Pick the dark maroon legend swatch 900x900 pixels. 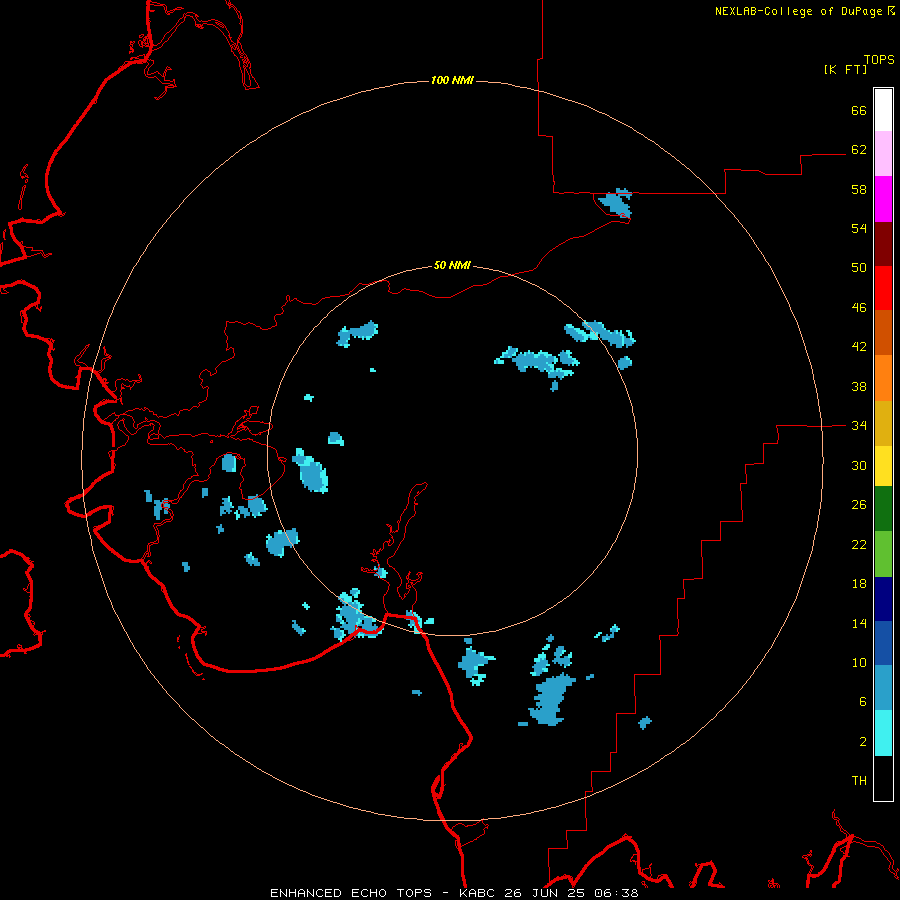point(883,244)
